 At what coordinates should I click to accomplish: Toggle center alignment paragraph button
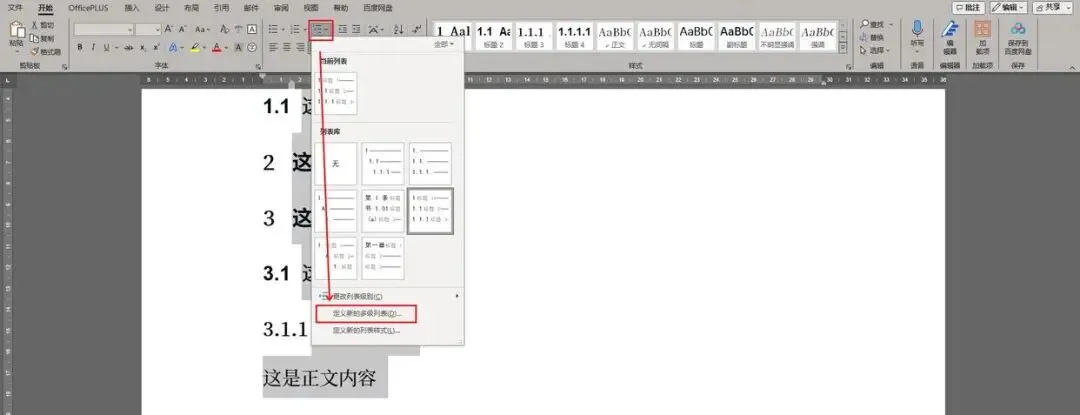click(287, 47)
